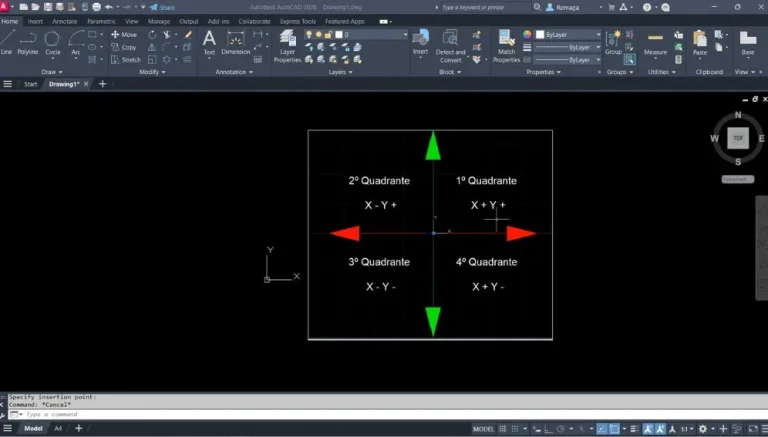This screenshot has height=437, width=768.
Task: Click the Plot printer icon
Action: tap(96, 7)
